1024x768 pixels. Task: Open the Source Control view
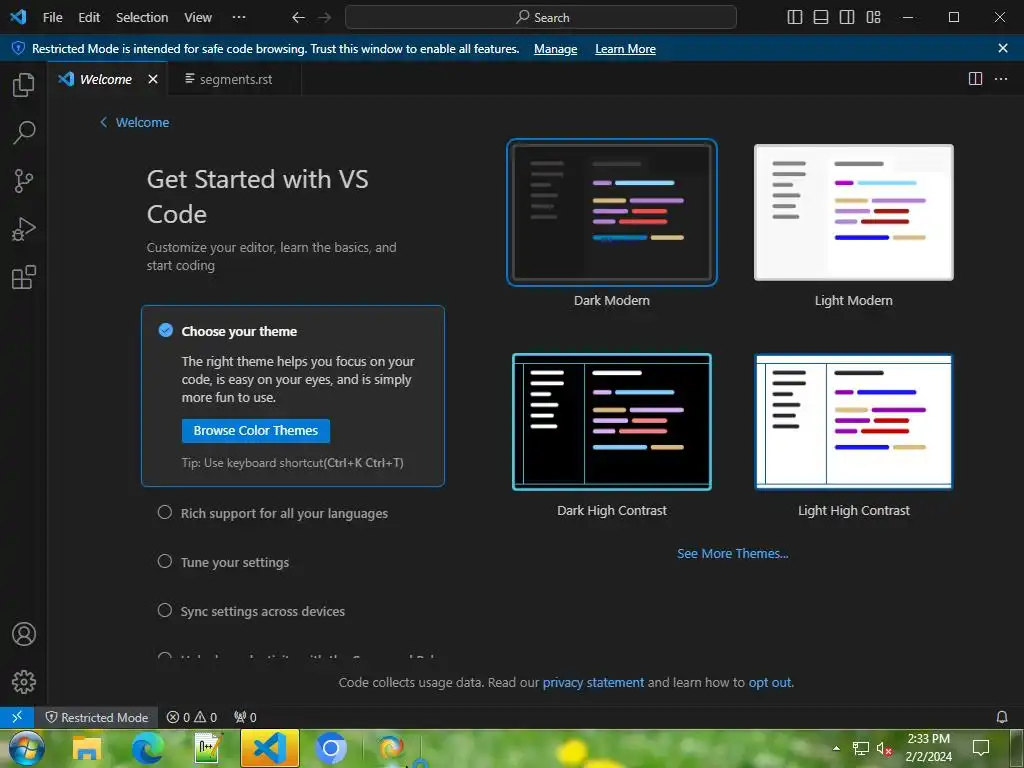point(24,181)
